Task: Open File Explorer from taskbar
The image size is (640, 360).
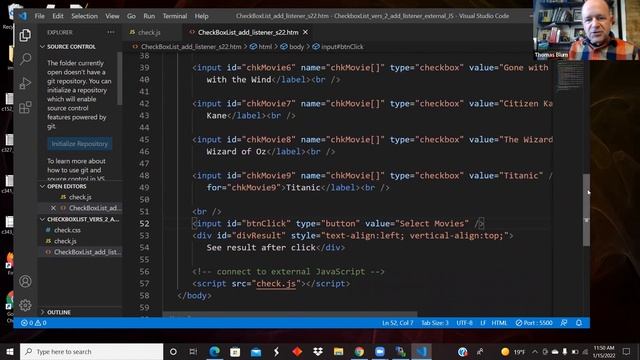Action: tap(338, 351)
